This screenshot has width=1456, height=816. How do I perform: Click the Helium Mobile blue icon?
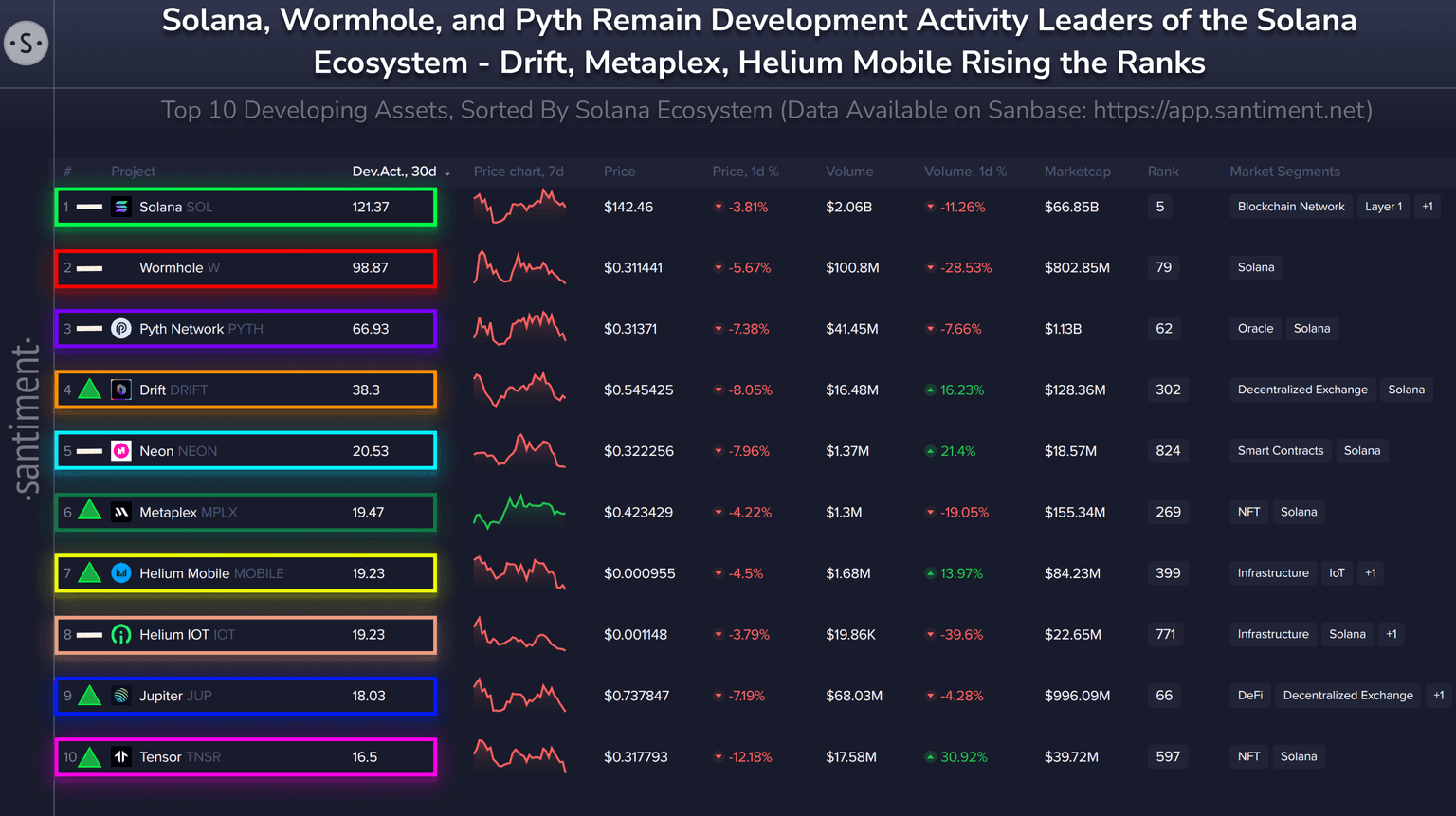click(x=121, y=573)
